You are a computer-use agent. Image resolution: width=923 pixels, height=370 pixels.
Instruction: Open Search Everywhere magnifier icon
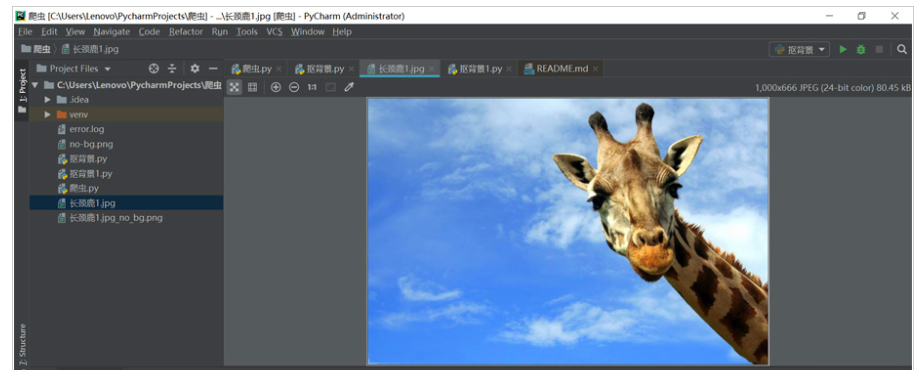click(902, 49)
